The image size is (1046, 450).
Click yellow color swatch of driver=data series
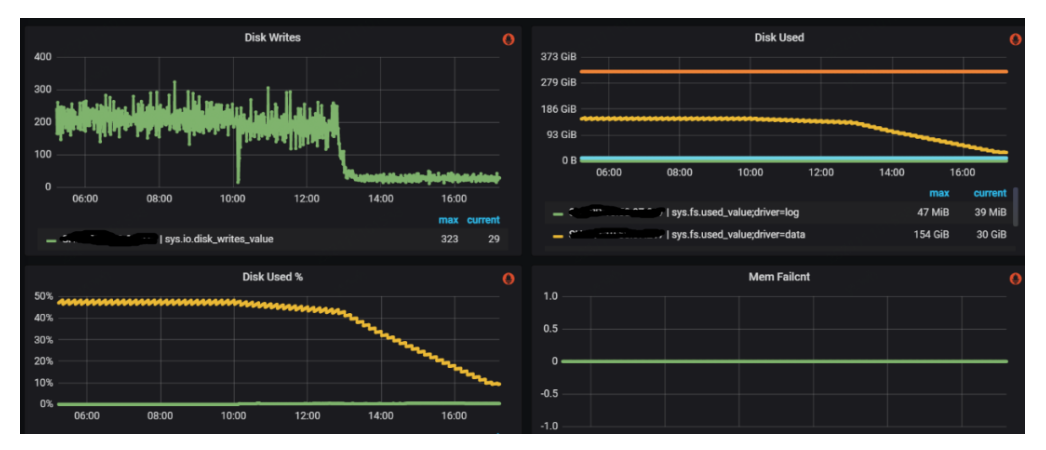pos(558,235)
